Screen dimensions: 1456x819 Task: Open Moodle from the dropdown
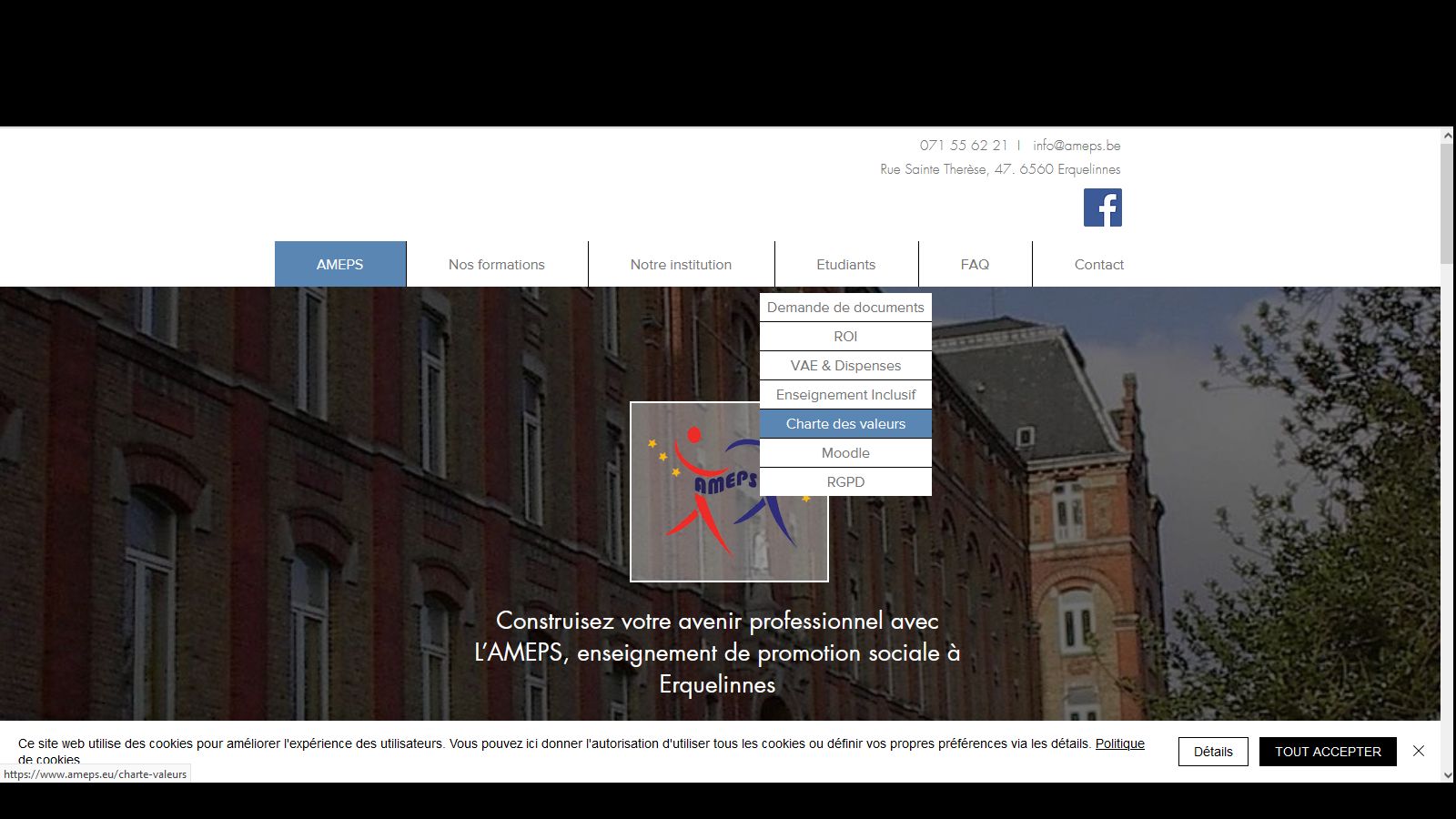pos(845,453)
